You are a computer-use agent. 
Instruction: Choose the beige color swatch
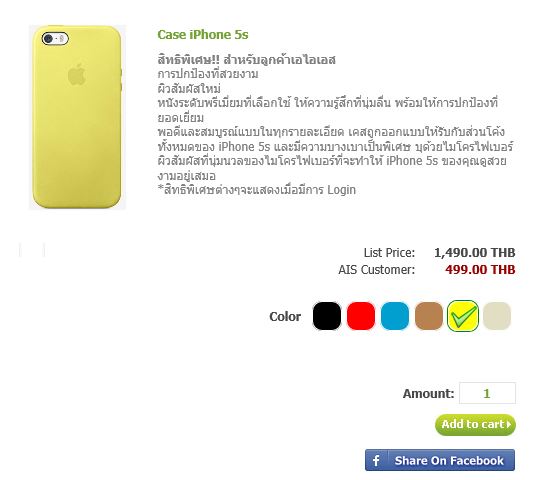[x=497, y=316]
